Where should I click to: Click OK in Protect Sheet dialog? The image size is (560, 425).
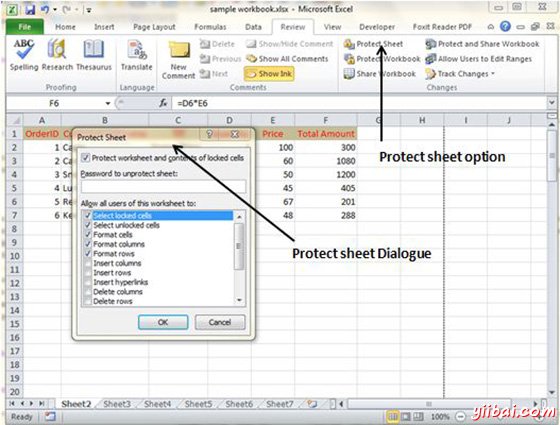163,322
